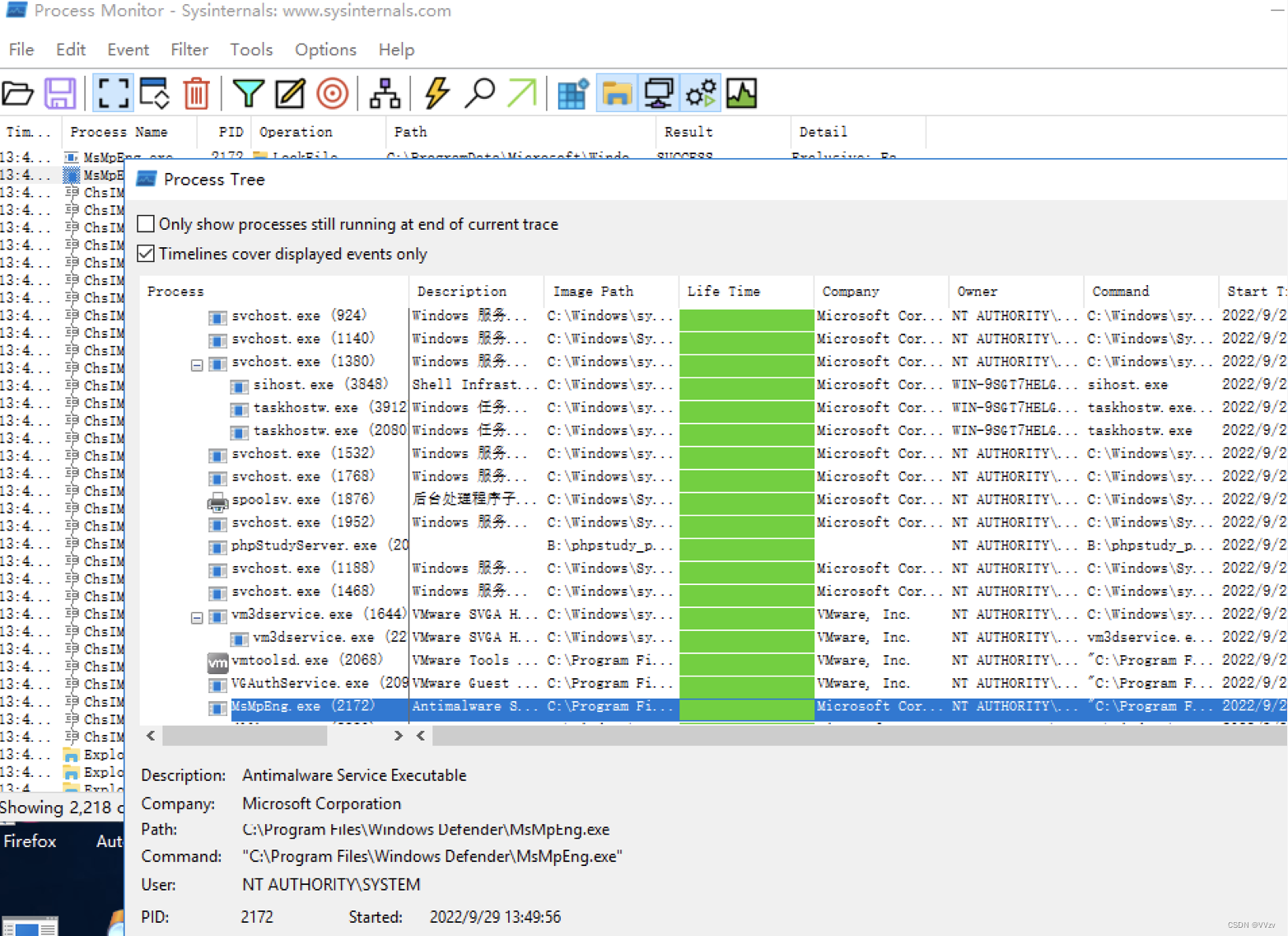Click the Jump To arrow icon
Screen dimensions: 1288x936
tap(522, 93)
